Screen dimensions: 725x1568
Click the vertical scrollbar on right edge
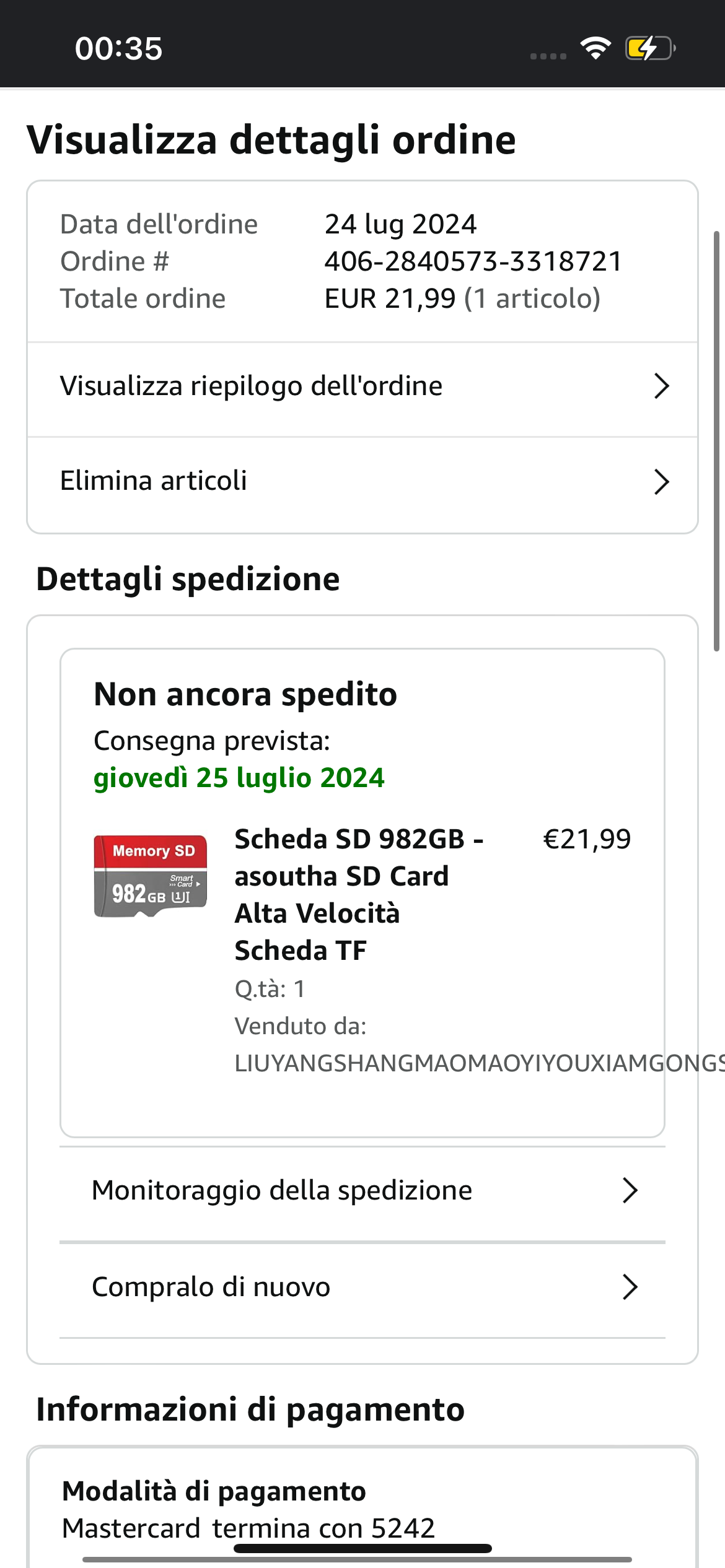[x=716, y=441]
